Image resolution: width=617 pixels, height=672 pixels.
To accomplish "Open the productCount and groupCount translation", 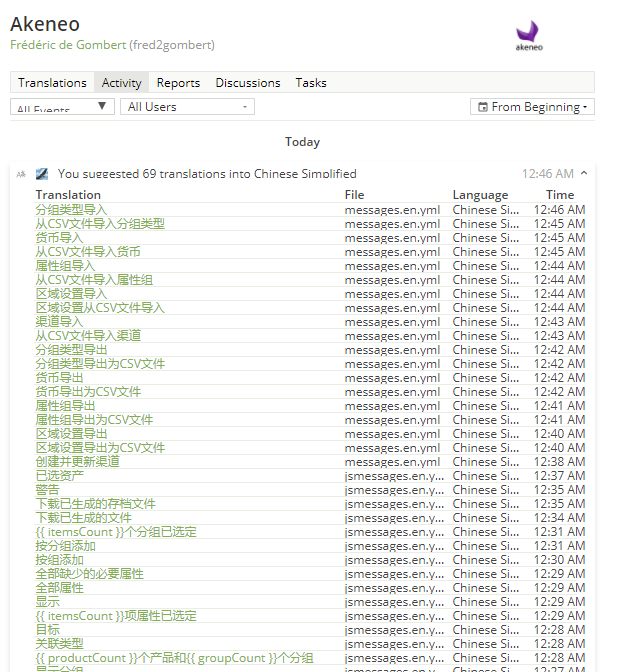I will pyautogui.click(x=174, y=658).
